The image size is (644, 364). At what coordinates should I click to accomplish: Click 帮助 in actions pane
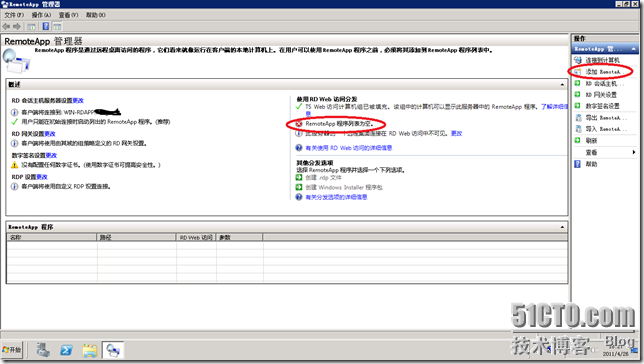[591, 164]
